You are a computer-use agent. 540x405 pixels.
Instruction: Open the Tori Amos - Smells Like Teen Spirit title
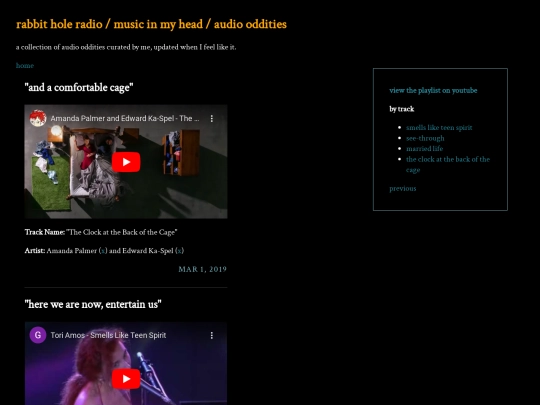pos(108,335)
